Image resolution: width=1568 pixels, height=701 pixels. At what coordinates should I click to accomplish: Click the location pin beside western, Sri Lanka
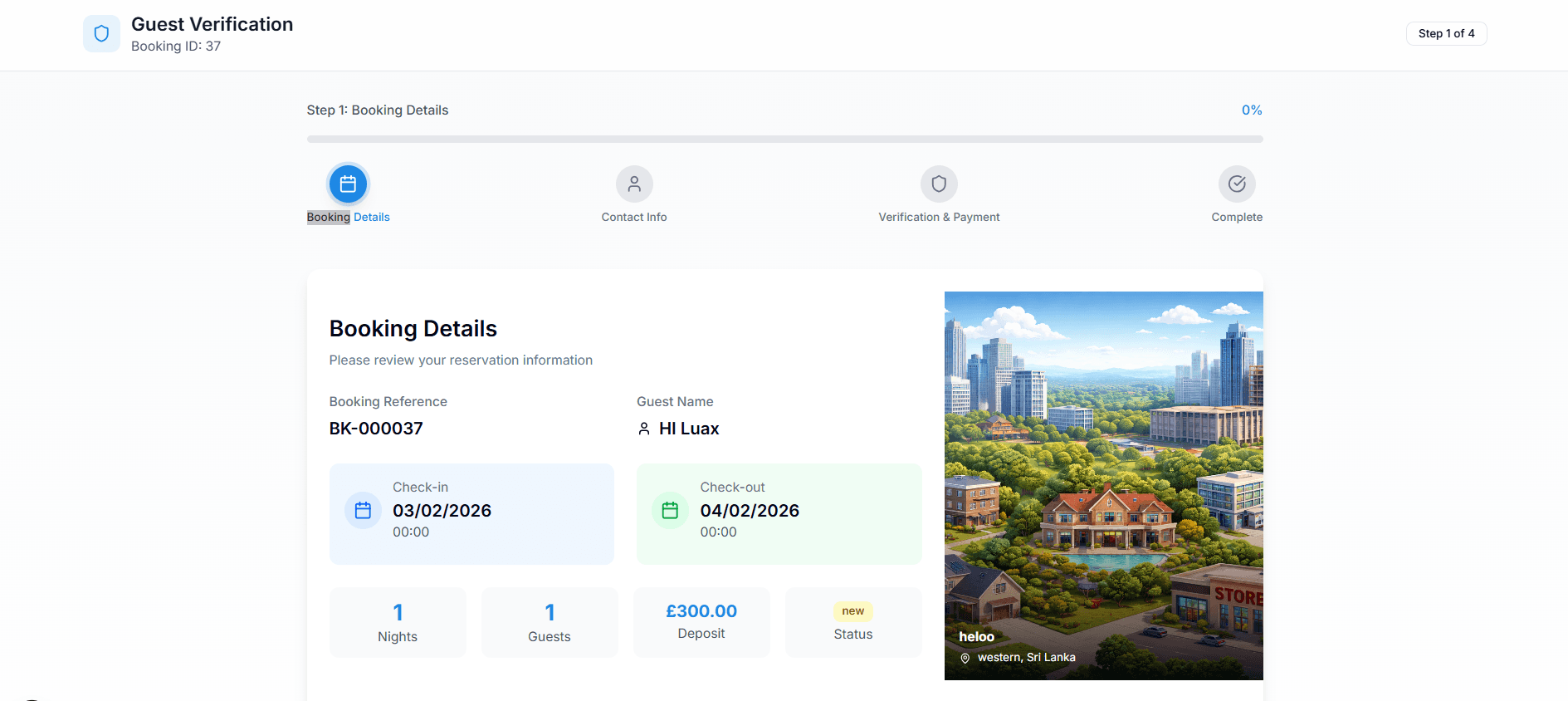965,658
